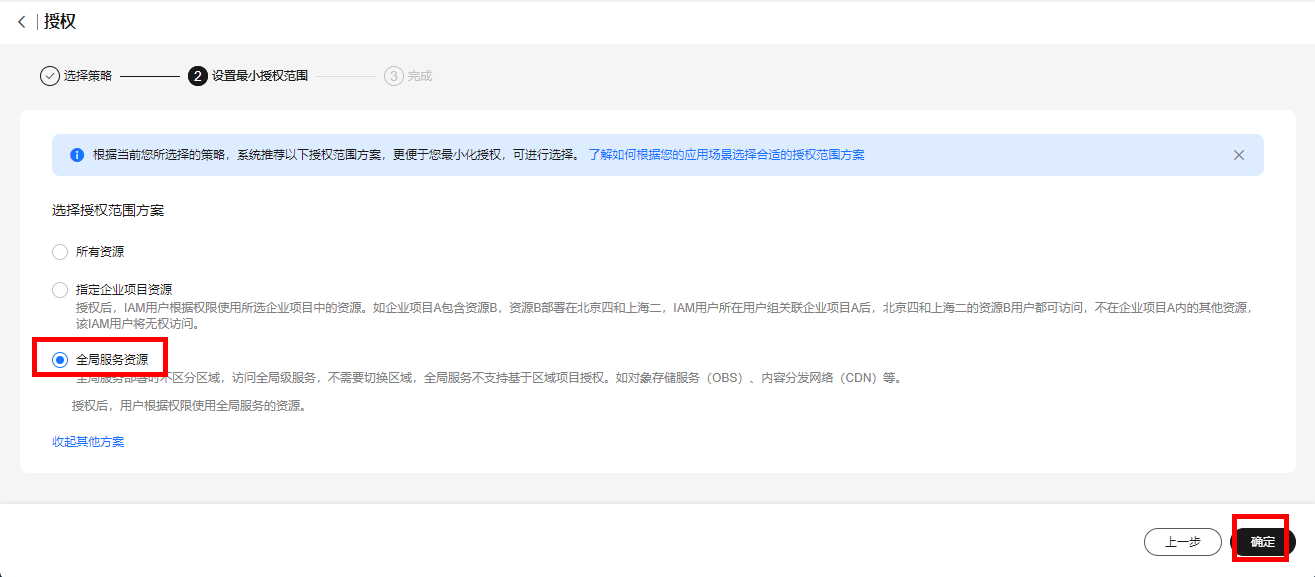Select the 指定企业项目资源 radio option

[x=60, y=290]
